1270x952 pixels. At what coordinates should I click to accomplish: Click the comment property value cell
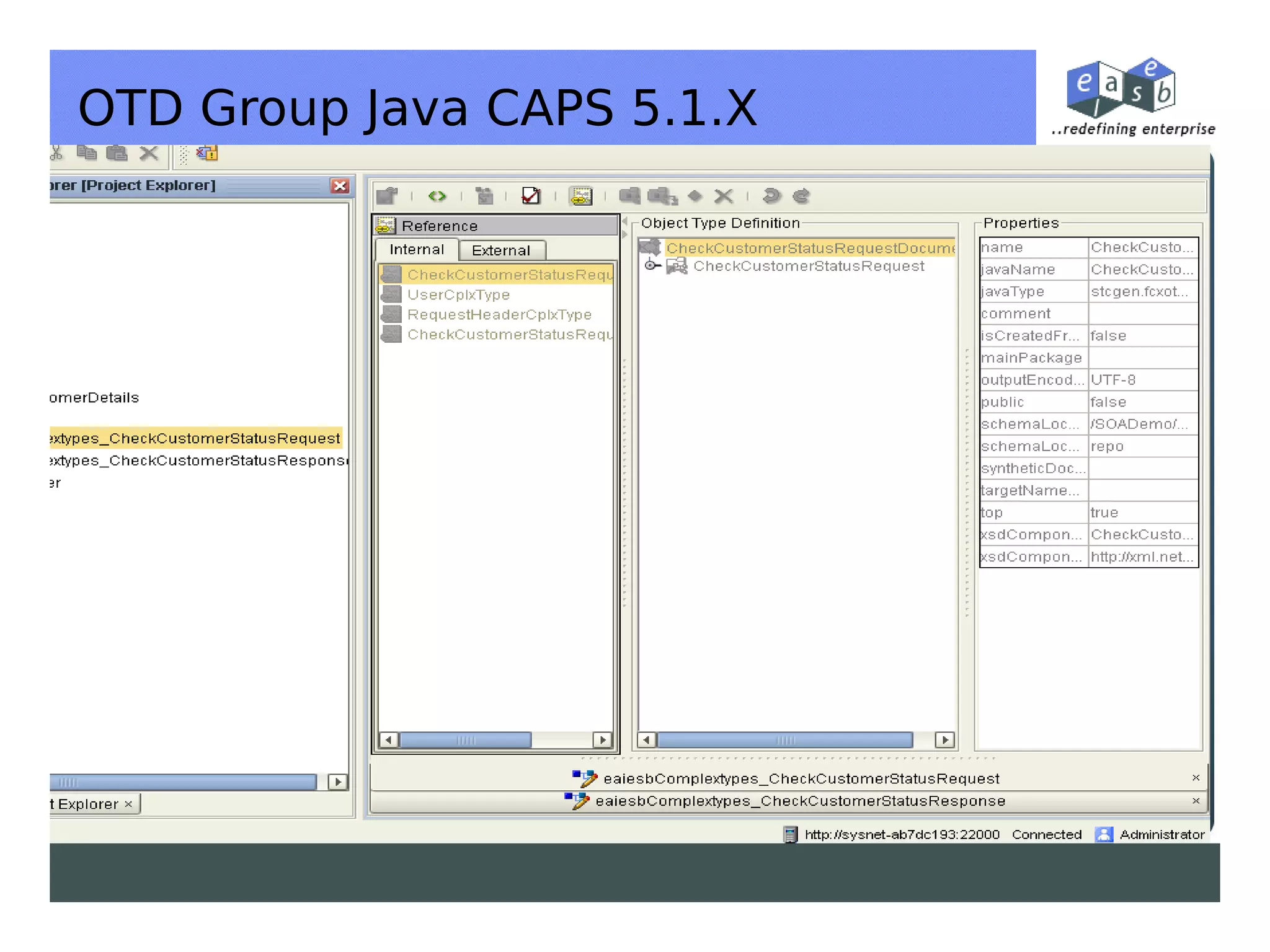point(1143,314)
